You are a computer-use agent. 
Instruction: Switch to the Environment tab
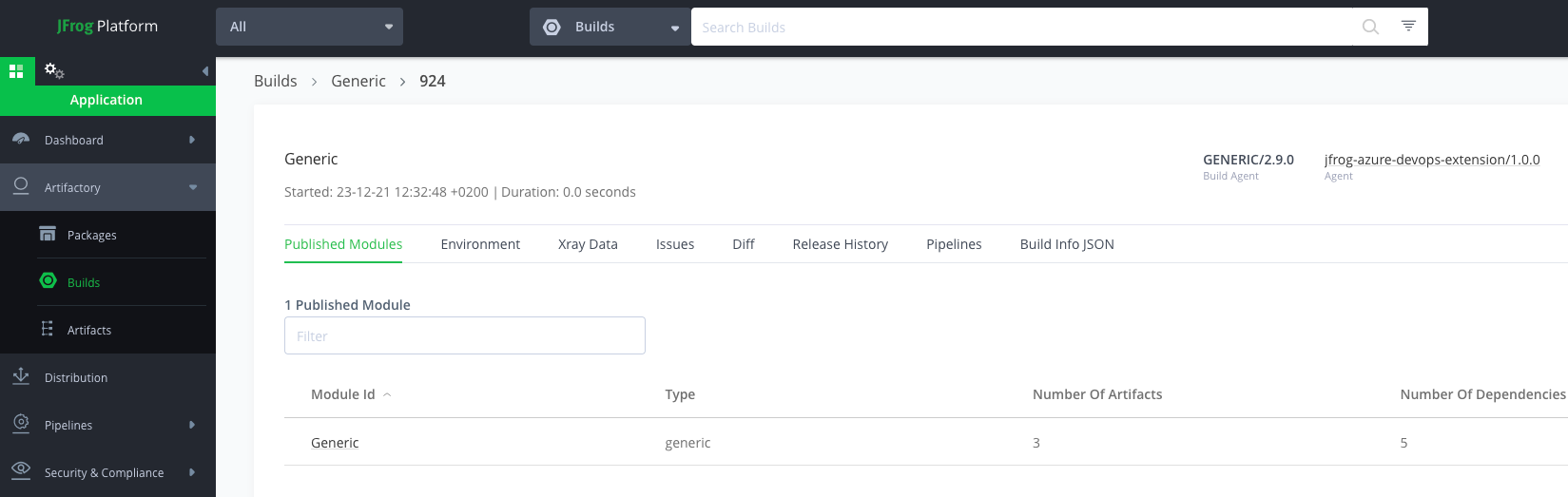coord(480,244)
